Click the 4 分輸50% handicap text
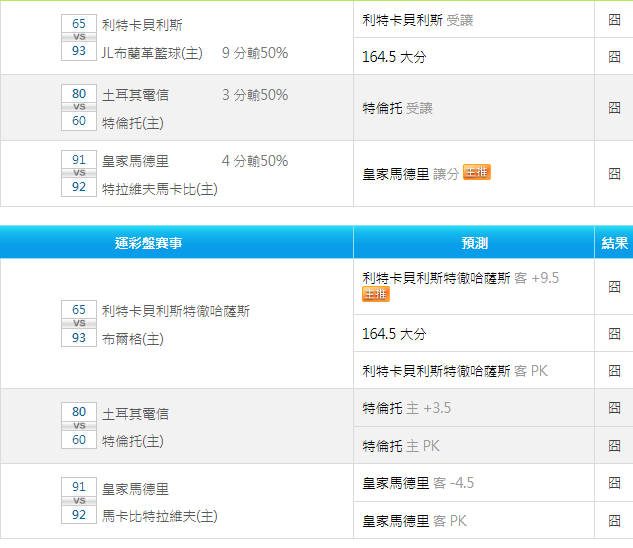This screenshot has height=548, width=633. 254,161
